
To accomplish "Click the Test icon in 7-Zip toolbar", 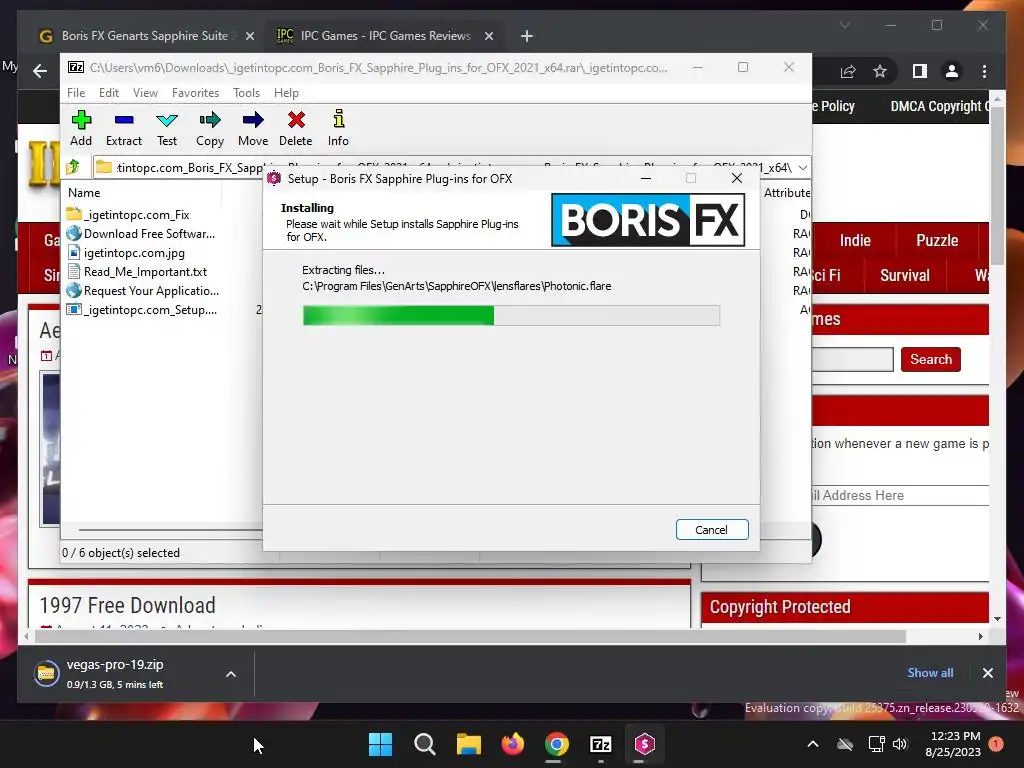I will coord(167,128).
